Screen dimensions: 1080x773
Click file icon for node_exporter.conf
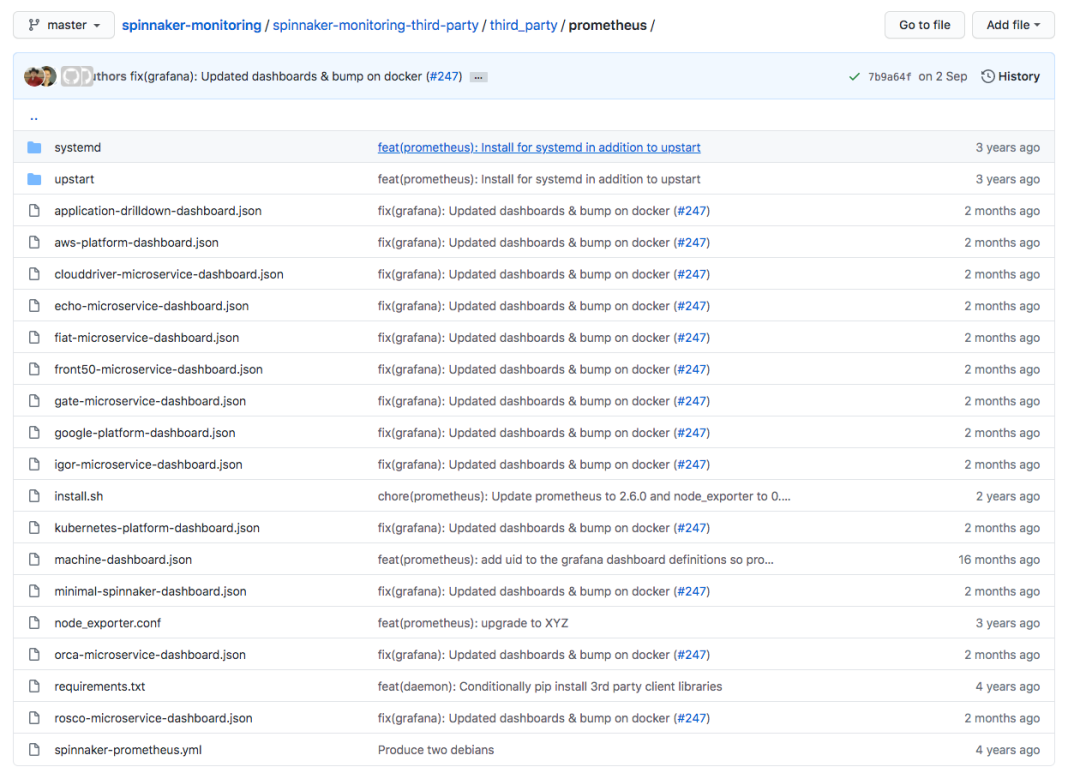pyautogui.click(x=34, y=623)
